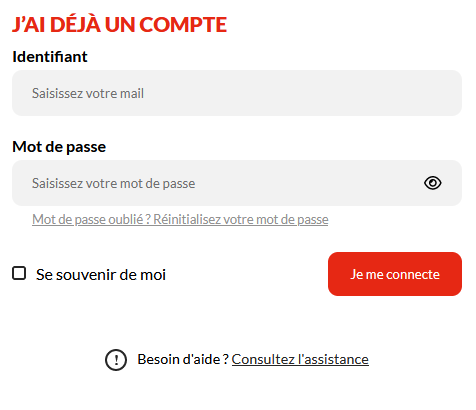Tick the remember-me box beside Se souvenir
This screenshot has width=476, height=410.
19,273
